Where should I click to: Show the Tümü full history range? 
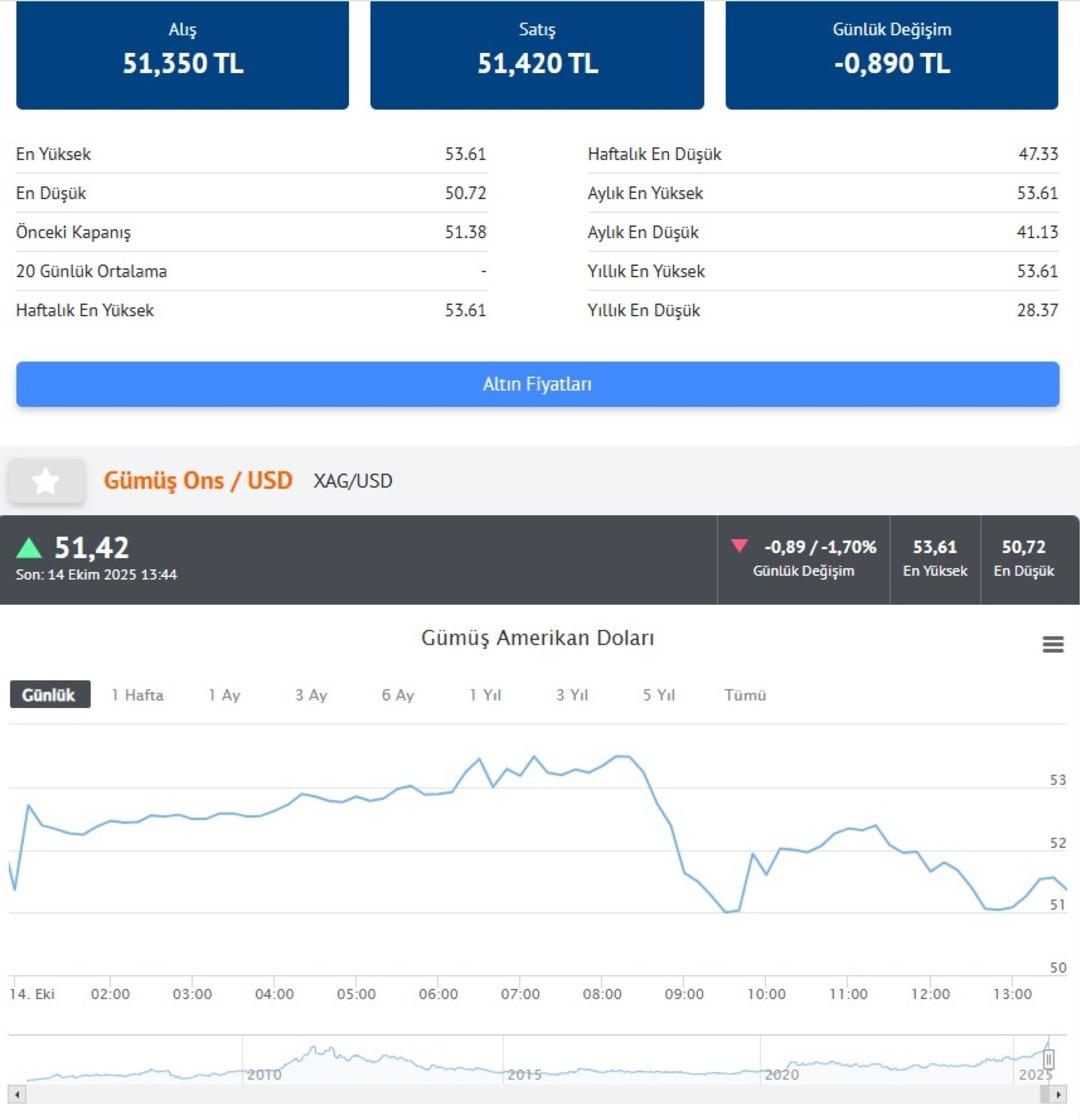click(x=745, y=695)
